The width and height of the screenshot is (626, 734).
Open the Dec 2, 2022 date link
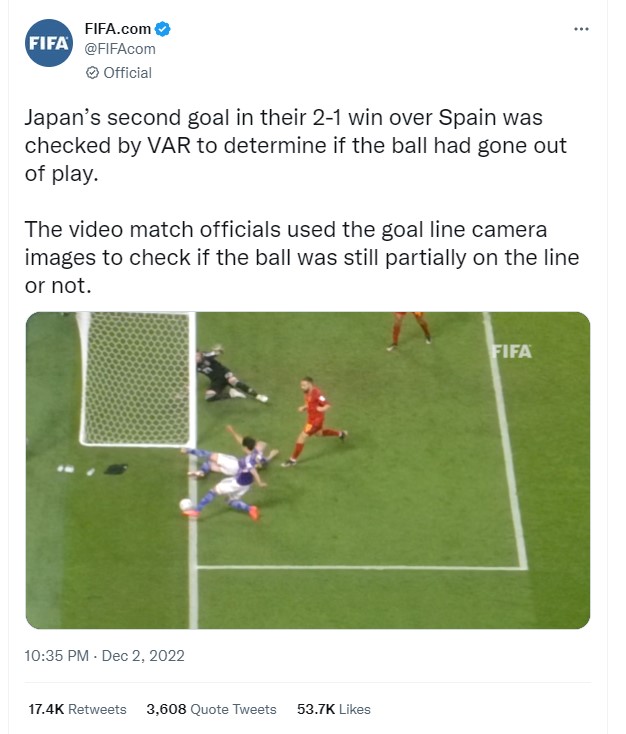pyautogui.click(x=143, y=656)
